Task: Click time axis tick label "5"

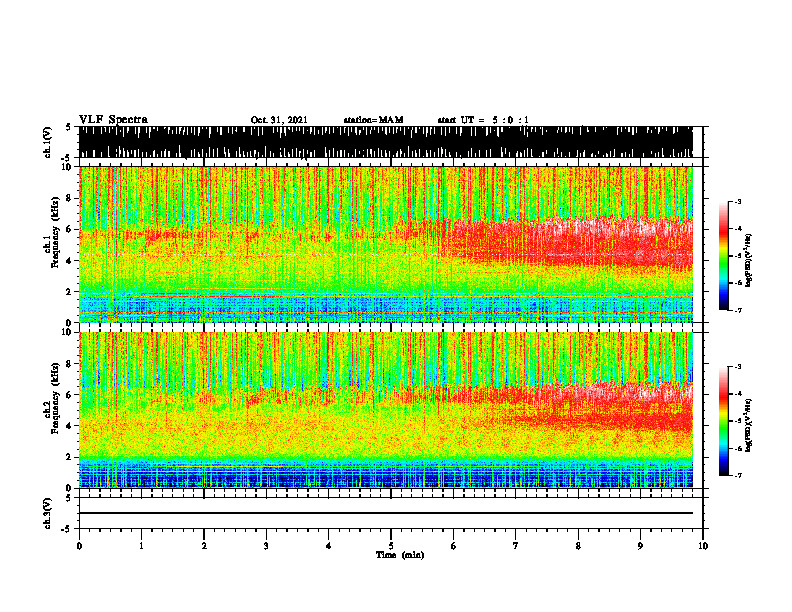Action: tap(391, 546)
